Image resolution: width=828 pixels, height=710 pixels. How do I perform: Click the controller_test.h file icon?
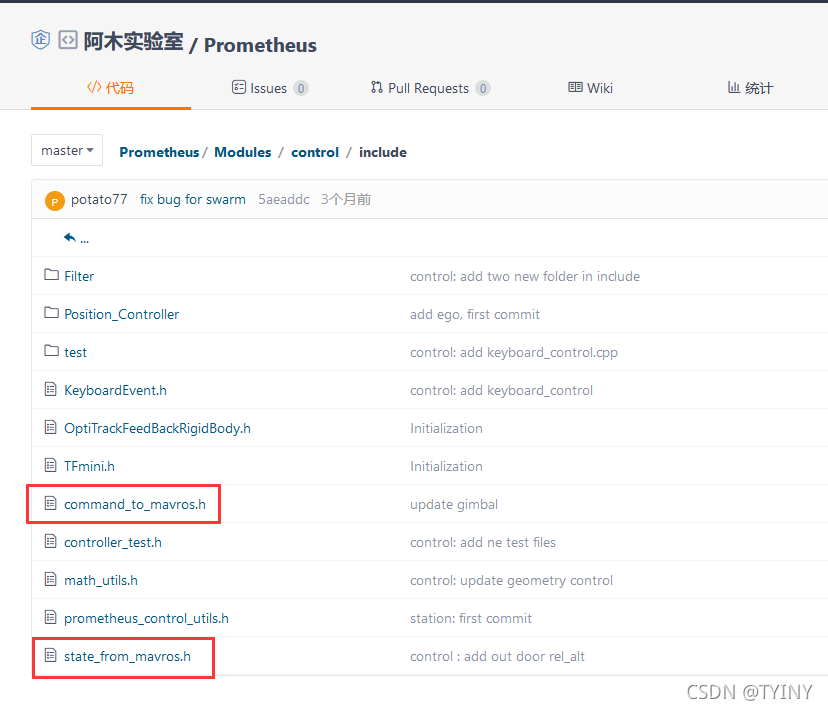tap(50, 542)
